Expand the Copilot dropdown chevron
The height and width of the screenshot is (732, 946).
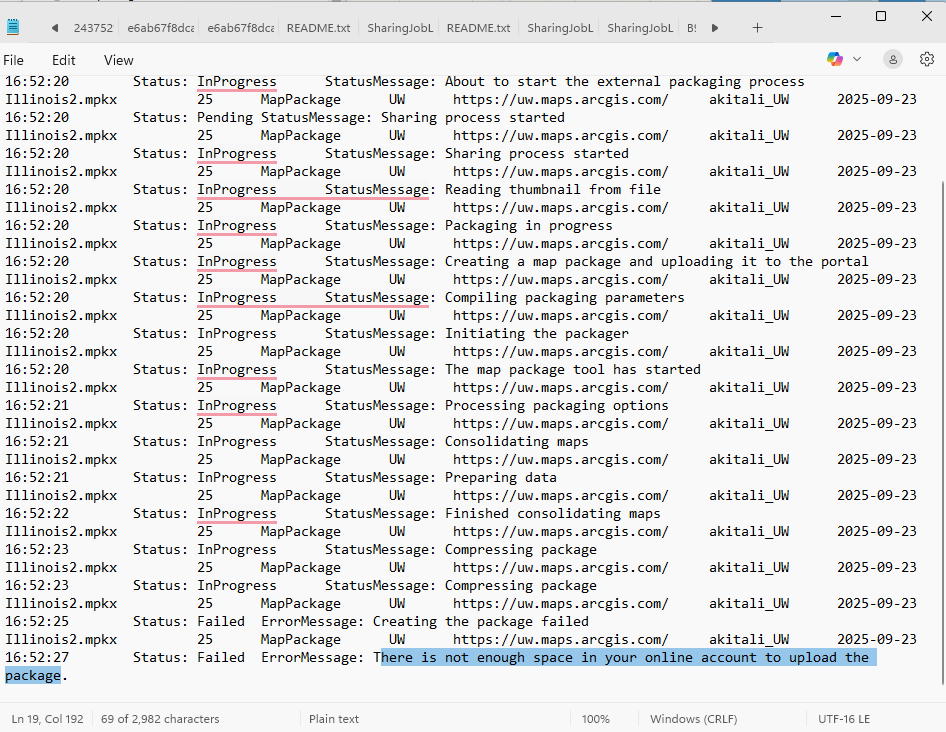[x=857, y=60]
